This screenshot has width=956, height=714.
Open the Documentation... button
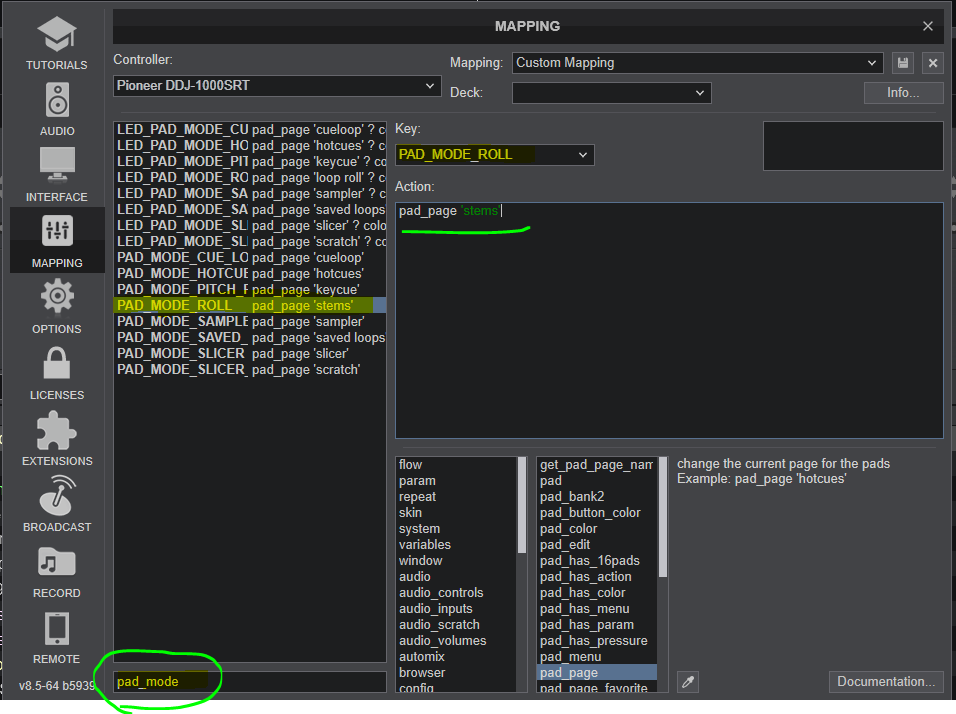pyautogui.click(x=886, y=682)
